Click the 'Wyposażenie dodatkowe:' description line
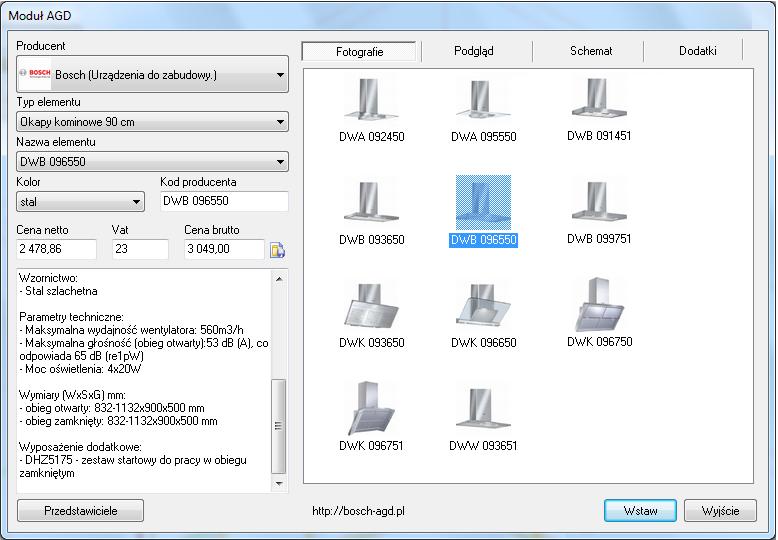Image resolution: width=778 pixels, height=540 pixels. [80, 447]
